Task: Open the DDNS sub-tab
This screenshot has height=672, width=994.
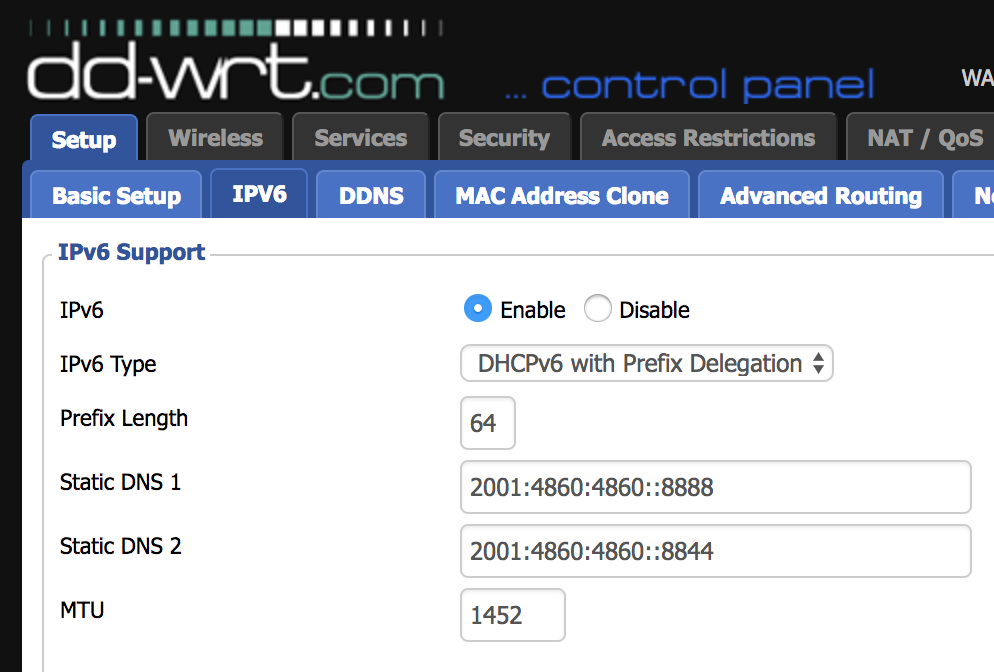Action: [x=371, y=195]
